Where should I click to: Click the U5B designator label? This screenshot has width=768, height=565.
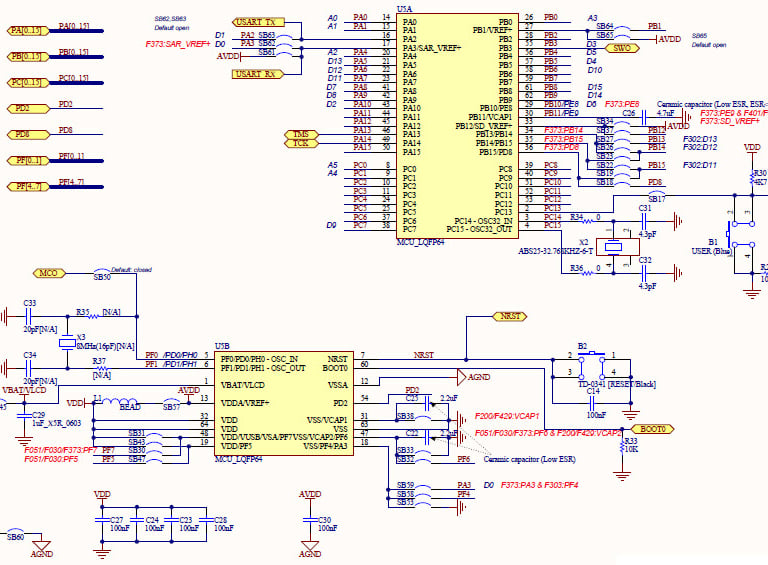(x=222, y=346)
